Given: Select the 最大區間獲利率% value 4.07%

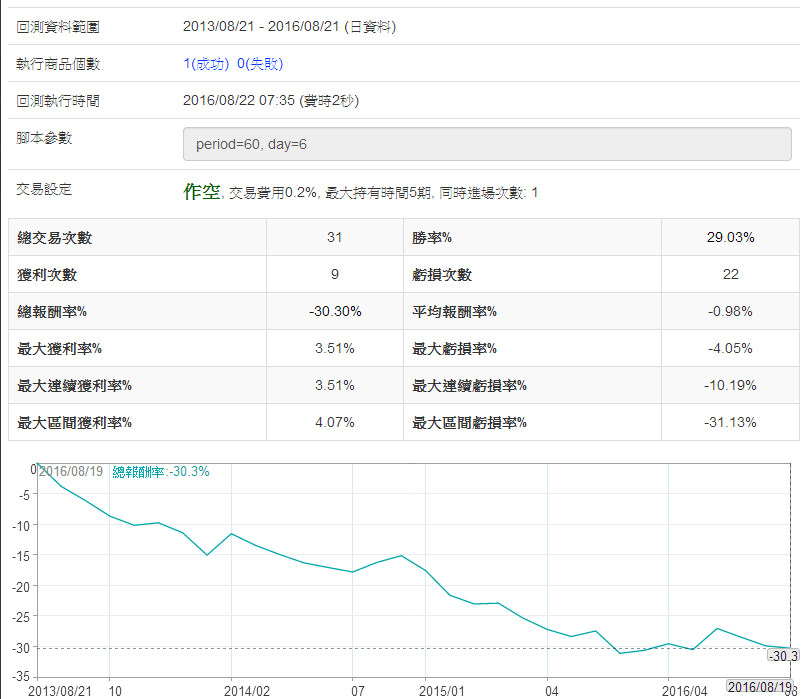Looking at the screenshot, I should [x=334, y=422].
